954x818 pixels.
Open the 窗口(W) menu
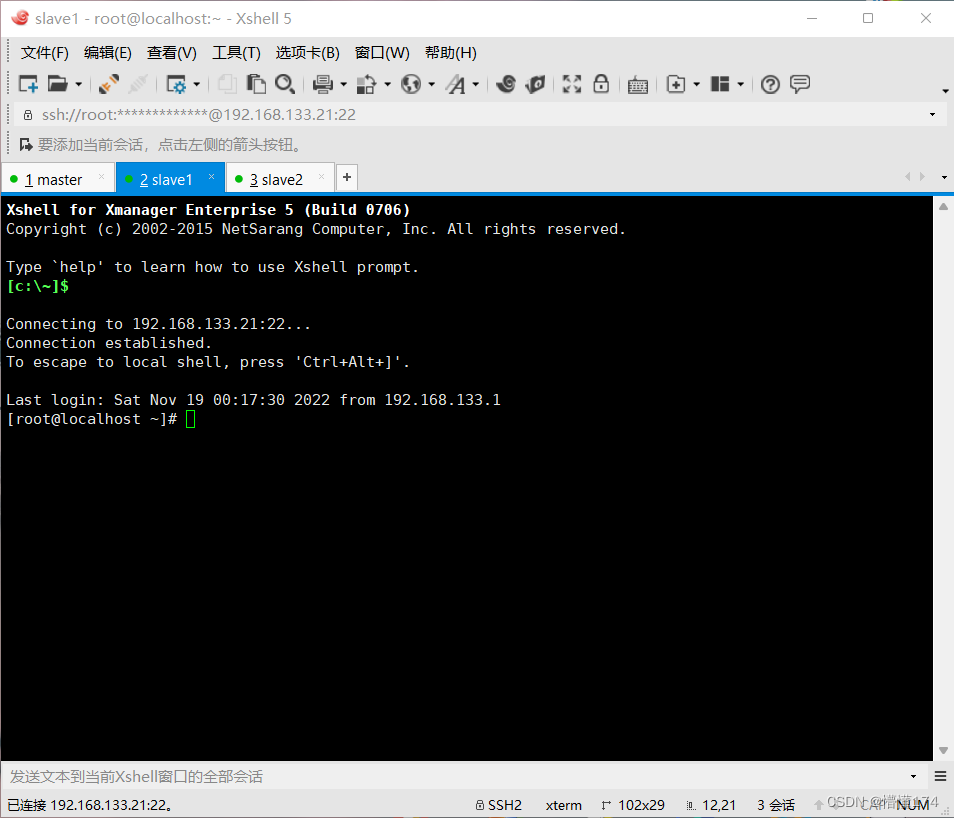coord(382,53)
